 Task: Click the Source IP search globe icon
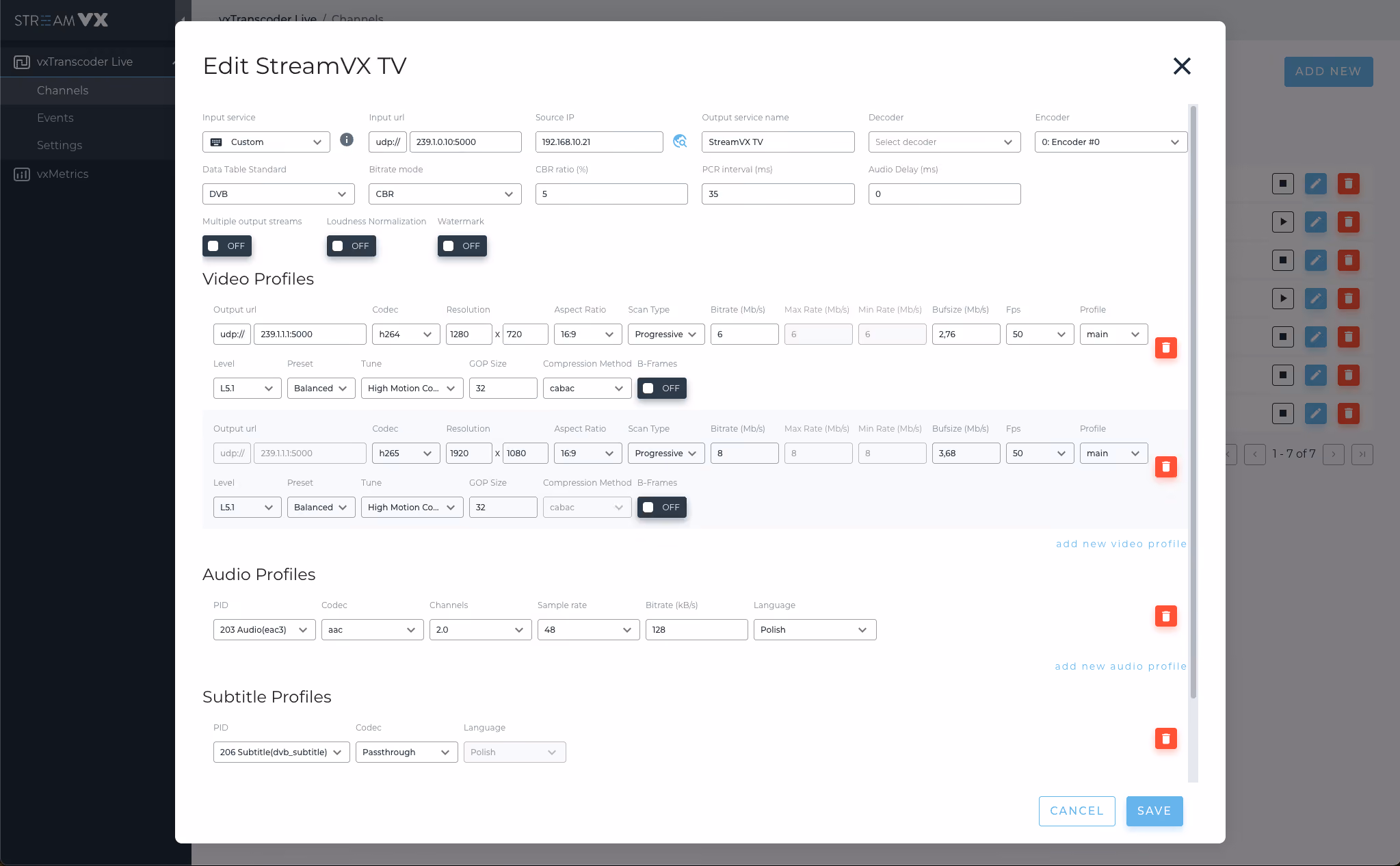tap(680, 141)
